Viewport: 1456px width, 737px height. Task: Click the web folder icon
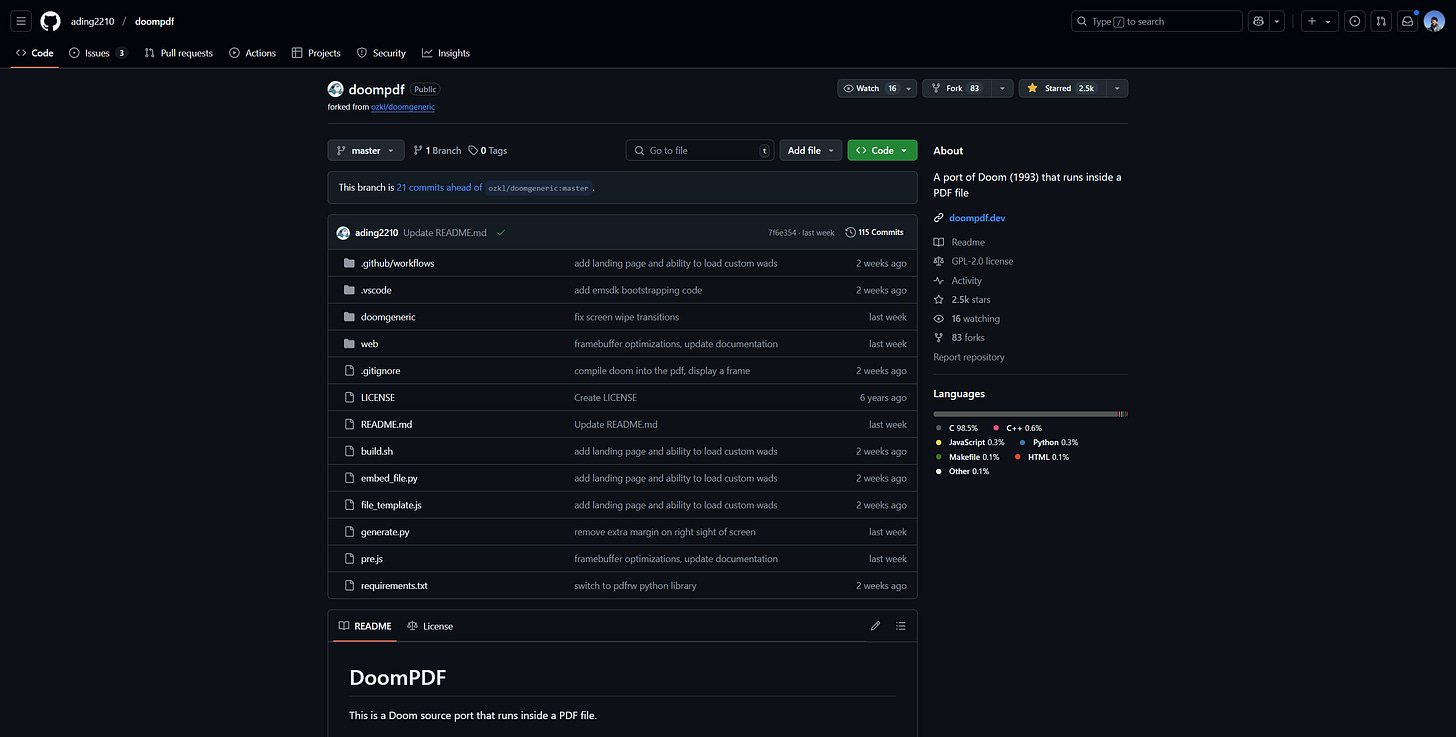[x=350, y=344]
